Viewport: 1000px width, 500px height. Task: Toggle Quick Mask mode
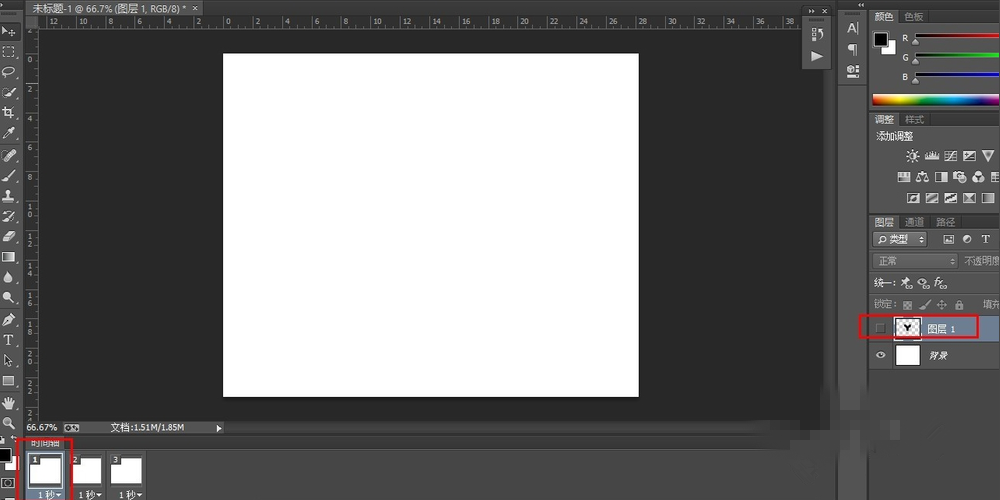8,483
